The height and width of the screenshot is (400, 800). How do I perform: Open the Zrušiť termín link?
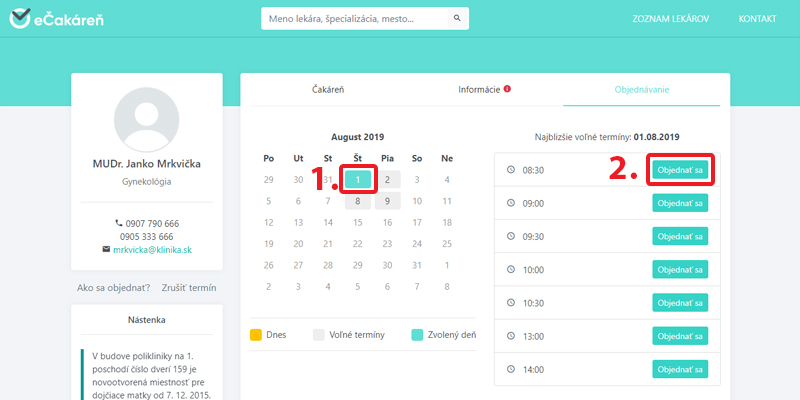(x=188, y=287)
